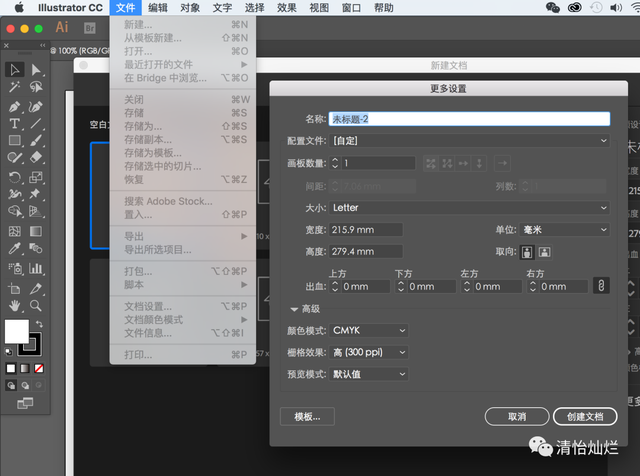Choose landscape orientation button
The height and width of the screenshot is (476, 640).
tap(545, 251)
